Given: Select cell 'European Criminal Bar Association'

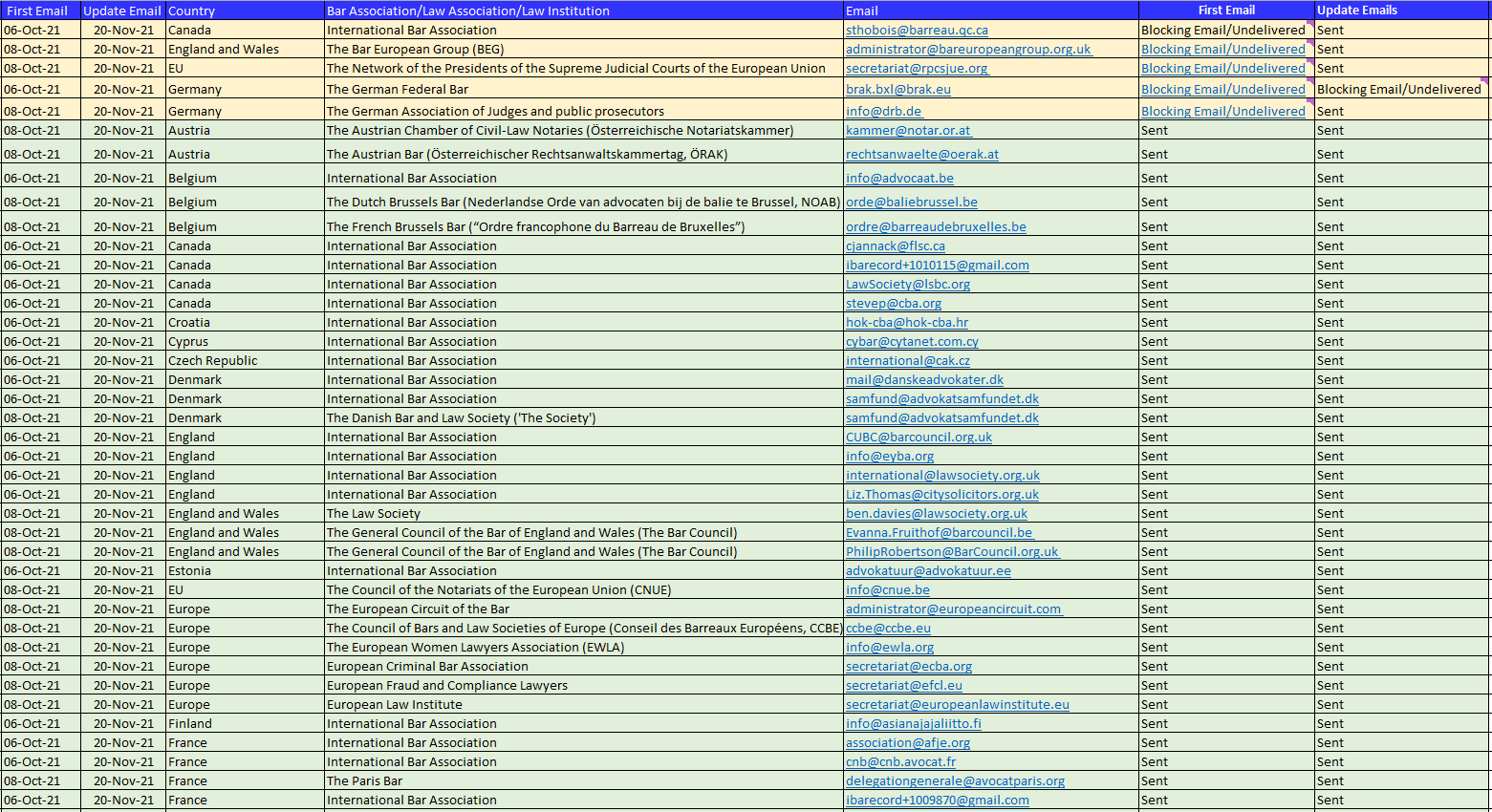Looking at the screenshot, I should [x=584, y=667].
